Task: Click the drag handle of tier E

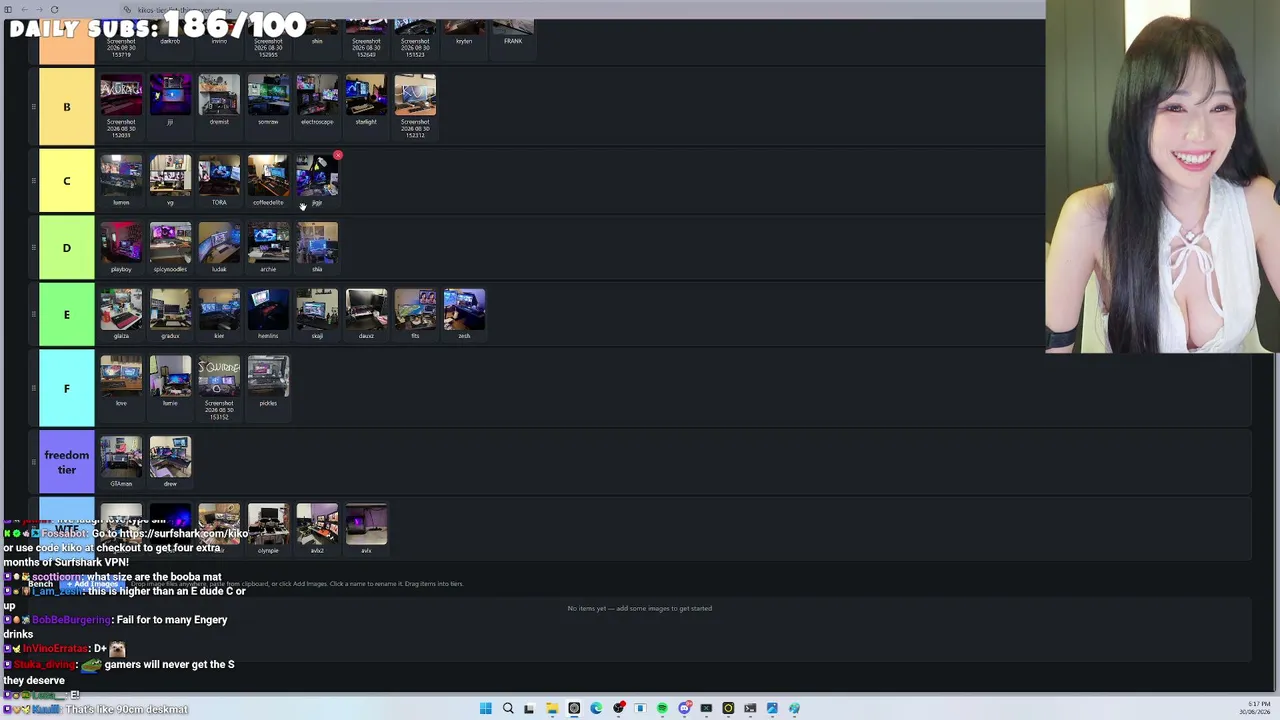Action: pos(33,315)
